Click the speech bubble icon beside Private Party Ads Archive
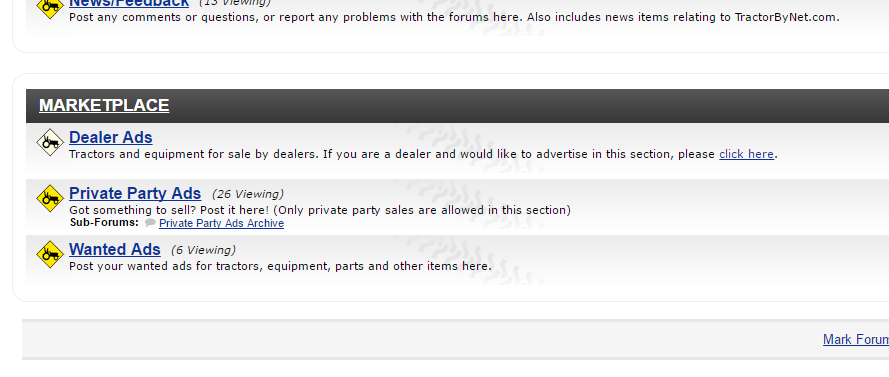Viewport: 889px width, 377px height. coord(150,223)
